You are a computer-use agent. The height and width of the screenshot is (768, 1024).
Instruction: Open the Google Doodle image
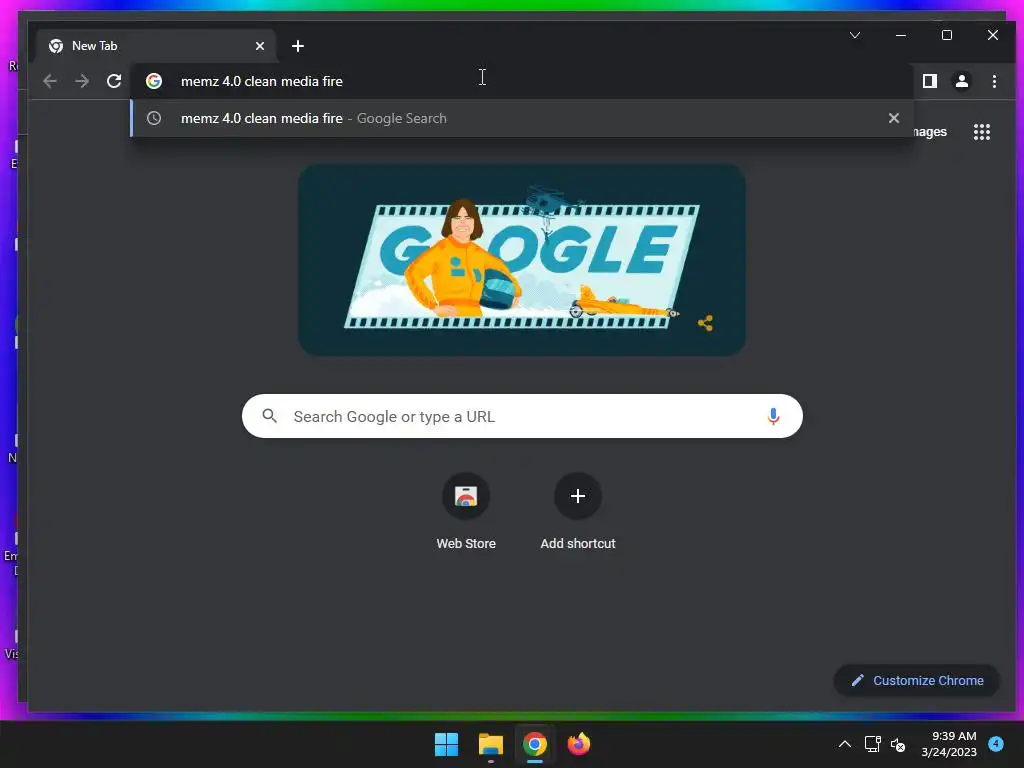[x=522, y=260]
